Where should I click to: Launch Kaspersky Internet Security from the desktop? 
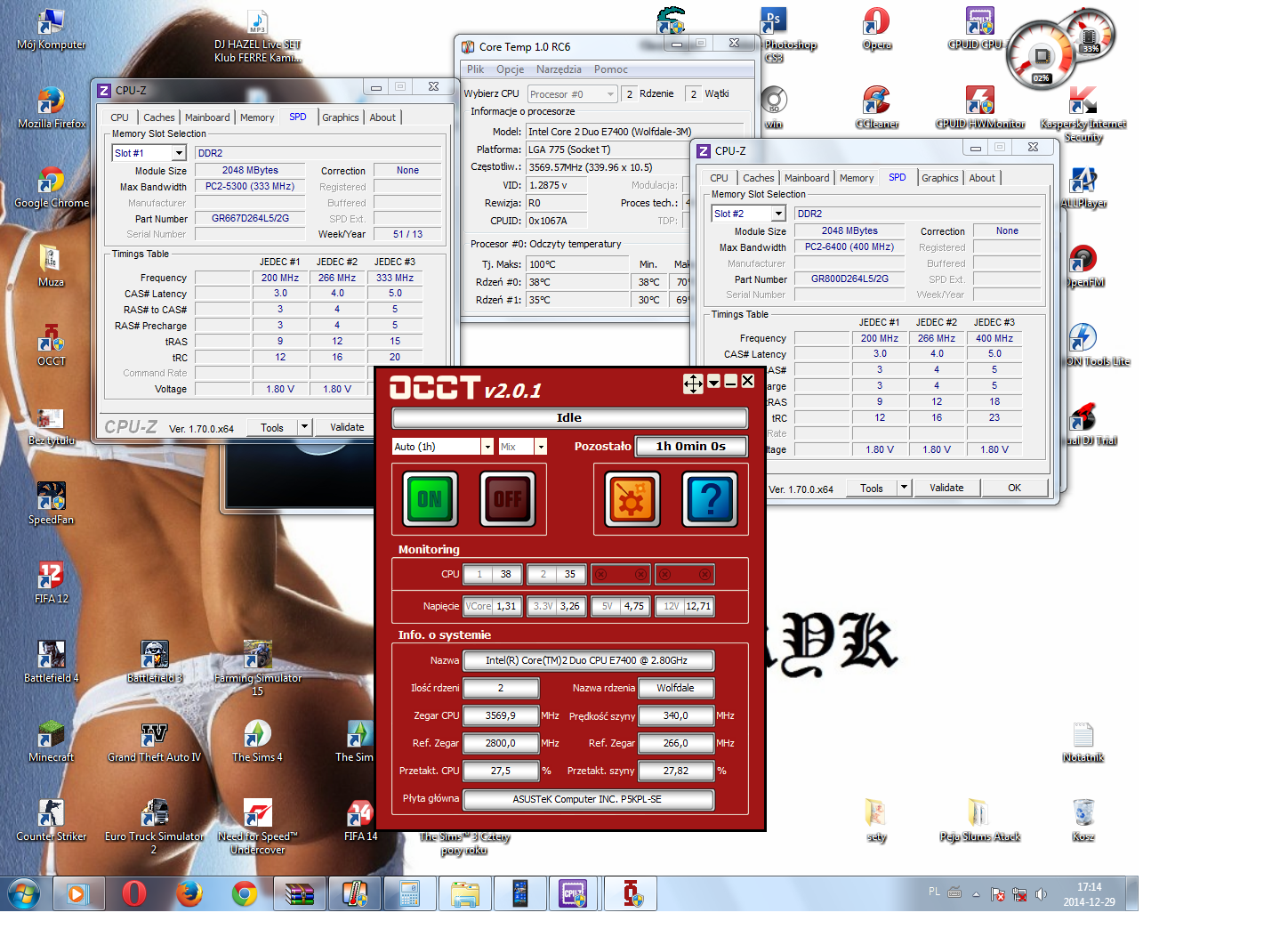(1083, 114)
